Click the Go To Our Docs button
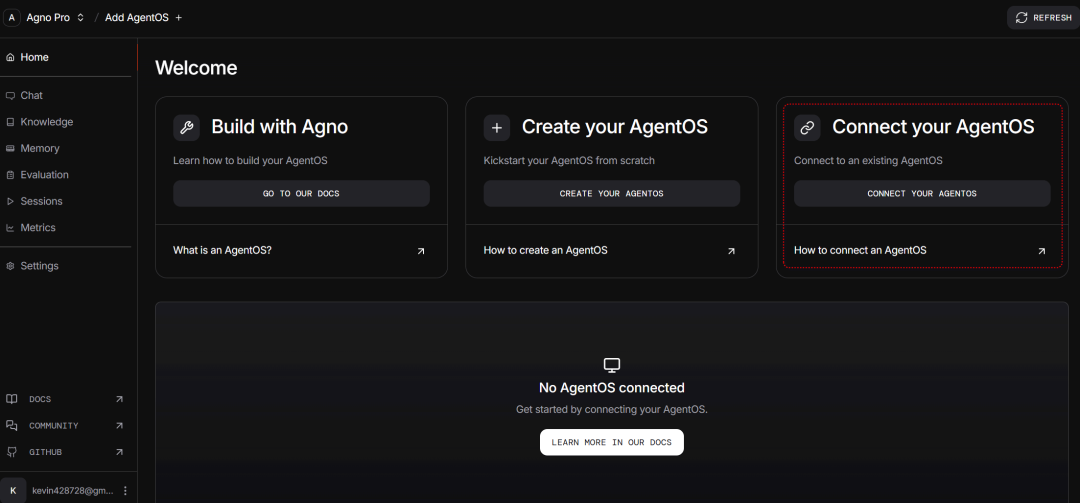 [301, 194]
